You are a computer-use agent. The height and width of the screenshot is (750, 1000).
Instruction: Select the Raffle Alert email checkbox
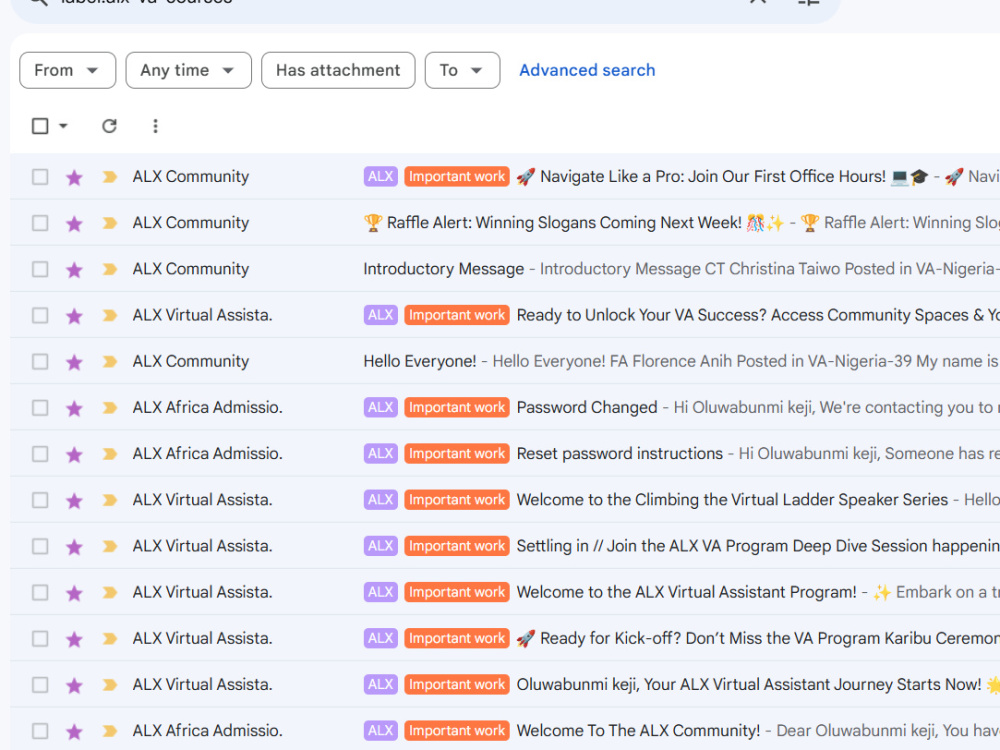tap(40, 223)
